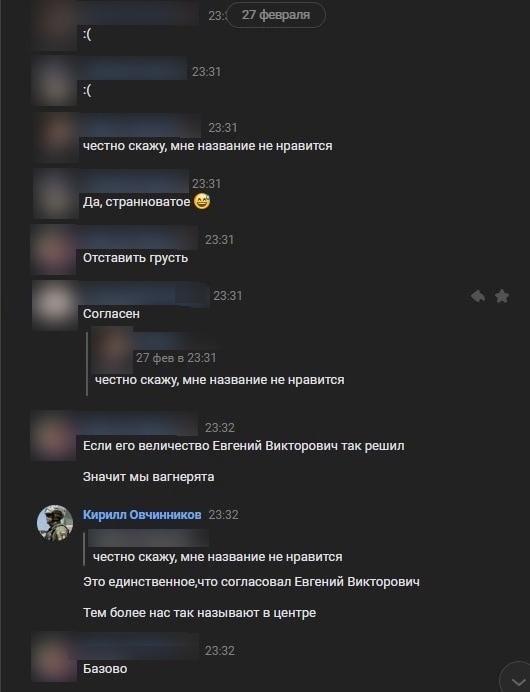This screenshot has width=530, height=692.
Task: Mark the Согласен message with star icon
Action: coord(502,296)
